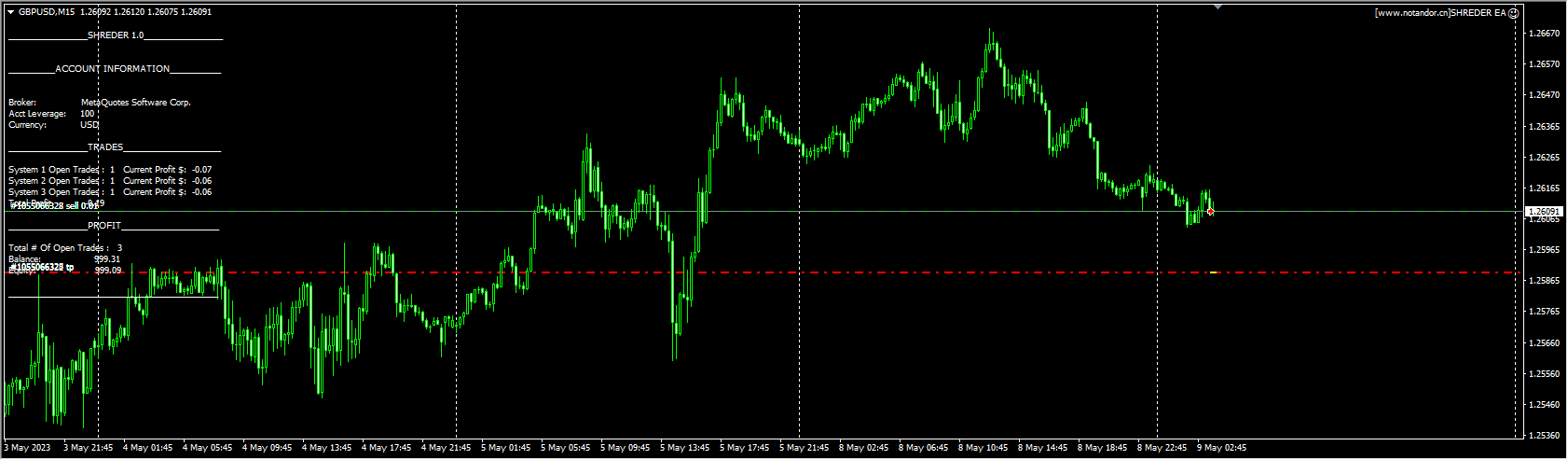Screen dimensions: 1568x460
Task: Click the '5 May 01:45' time axis label
Action: point(505,448)
